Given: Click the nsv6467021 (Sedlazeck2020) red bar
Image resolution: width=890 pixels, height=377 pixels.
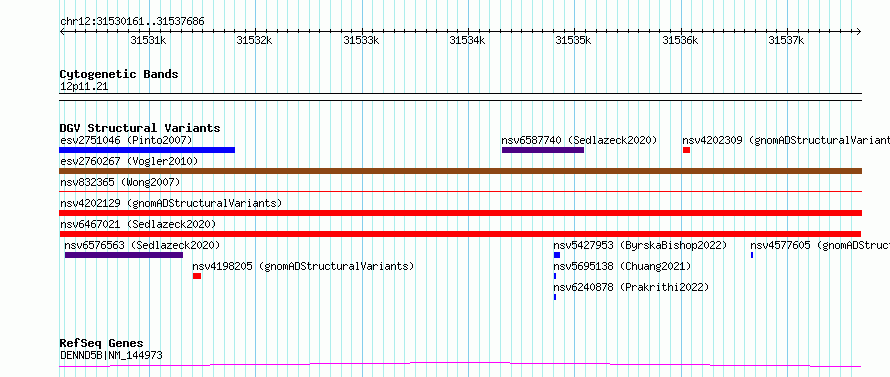Looking at the screenshot, I should [x=460, y=234].
